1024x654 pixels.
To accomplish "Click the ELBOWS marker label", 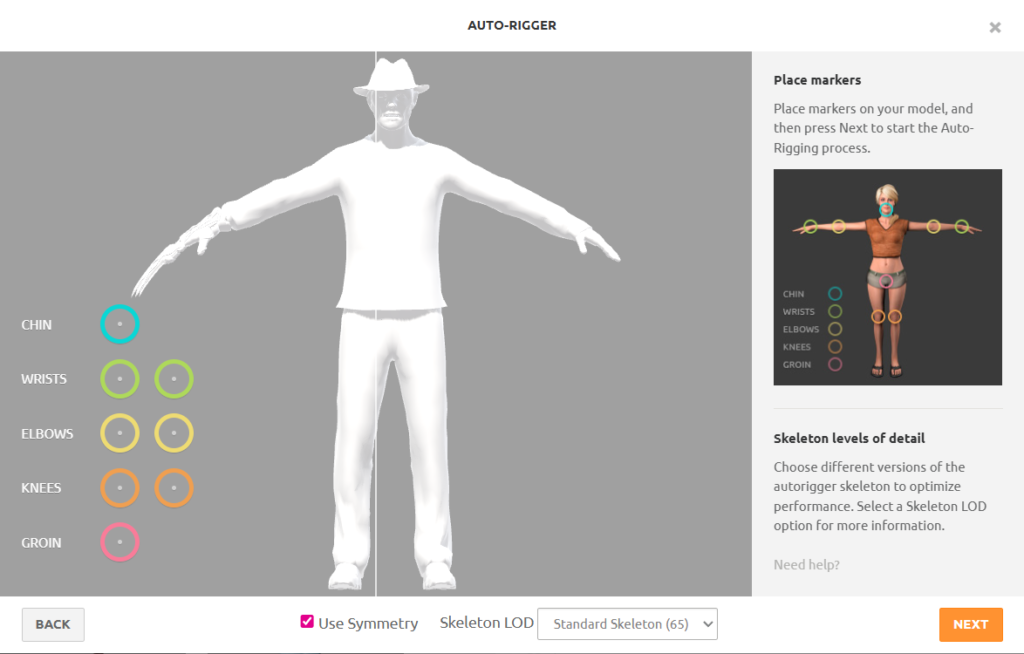I will tap(47, 434).
